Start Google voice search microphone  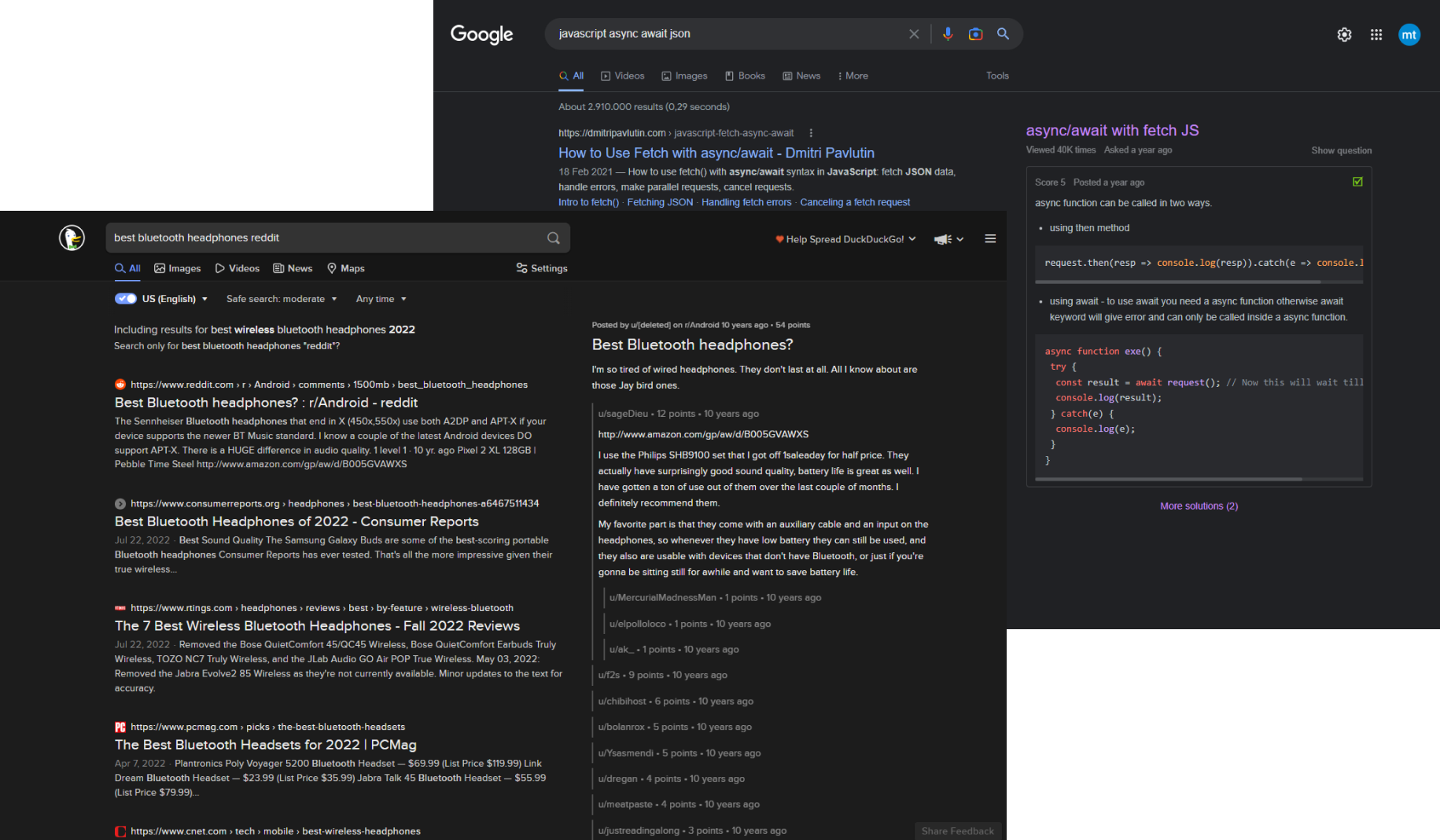[x=948, y=34]
